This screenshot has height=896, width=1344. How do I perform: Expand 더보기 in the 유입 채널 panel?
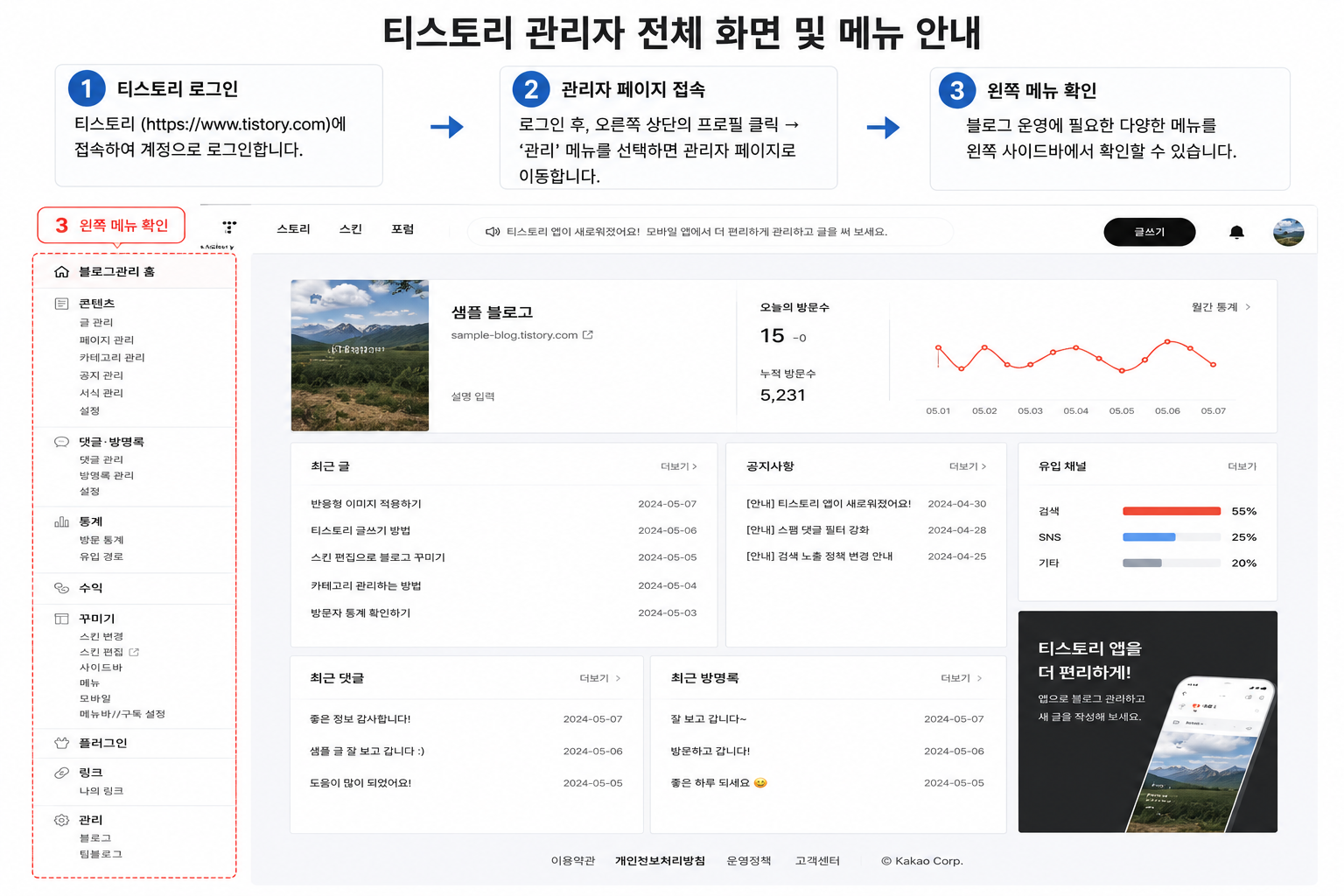1242,466
